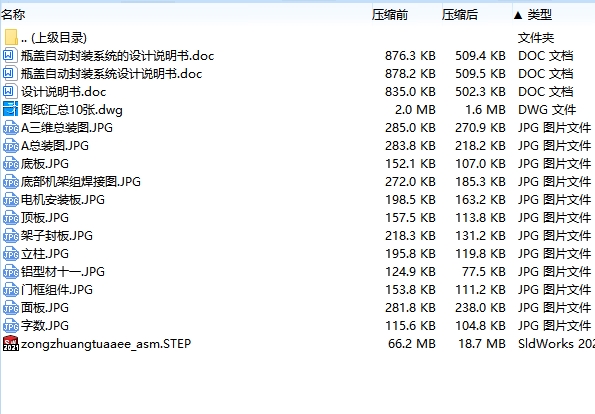Click the DWG 文件 type cell
This screenshot has height=414, width=595.
547,110
